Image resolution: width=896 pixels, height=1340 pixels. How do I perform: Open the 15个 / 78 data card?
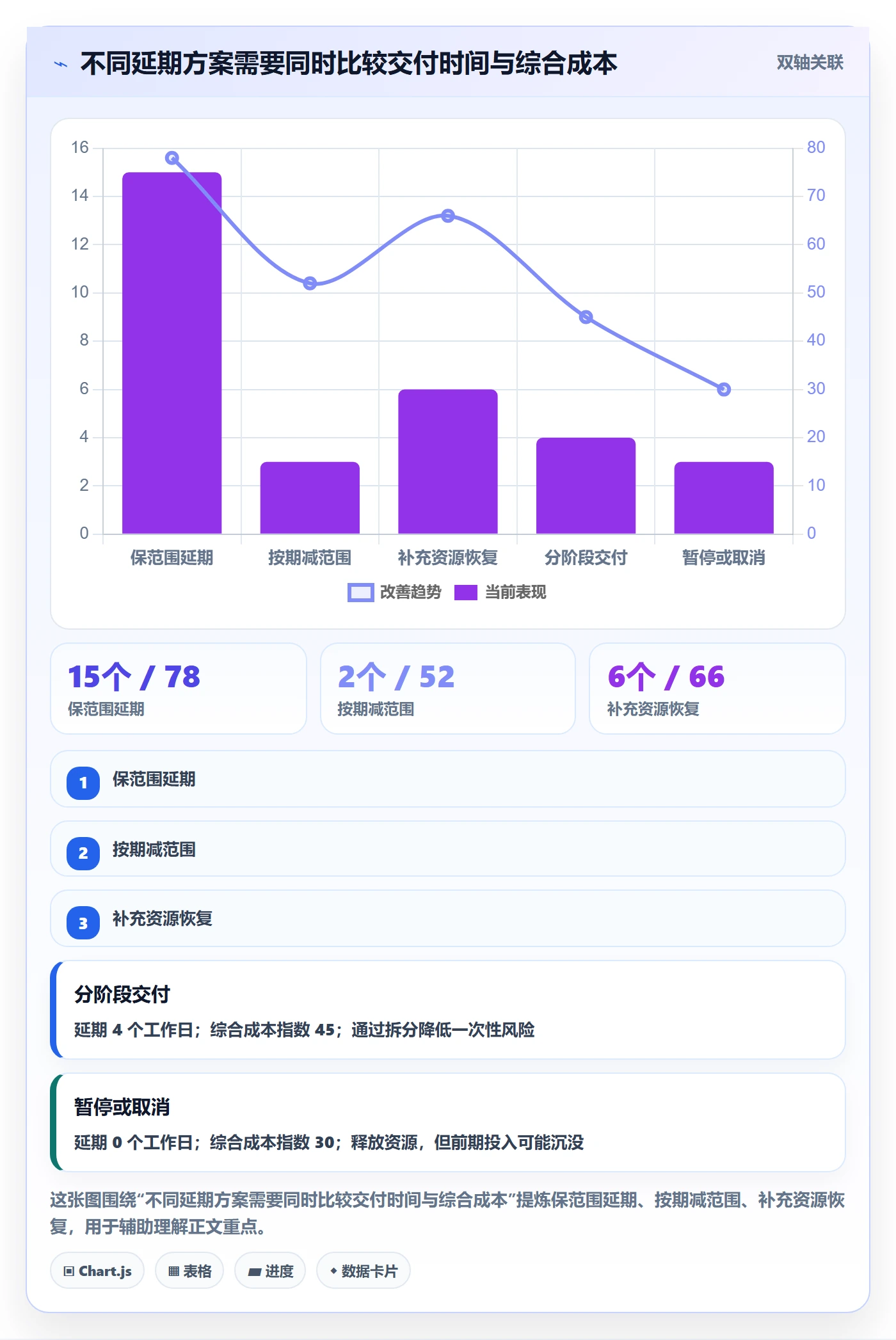(x=179, y=689)
